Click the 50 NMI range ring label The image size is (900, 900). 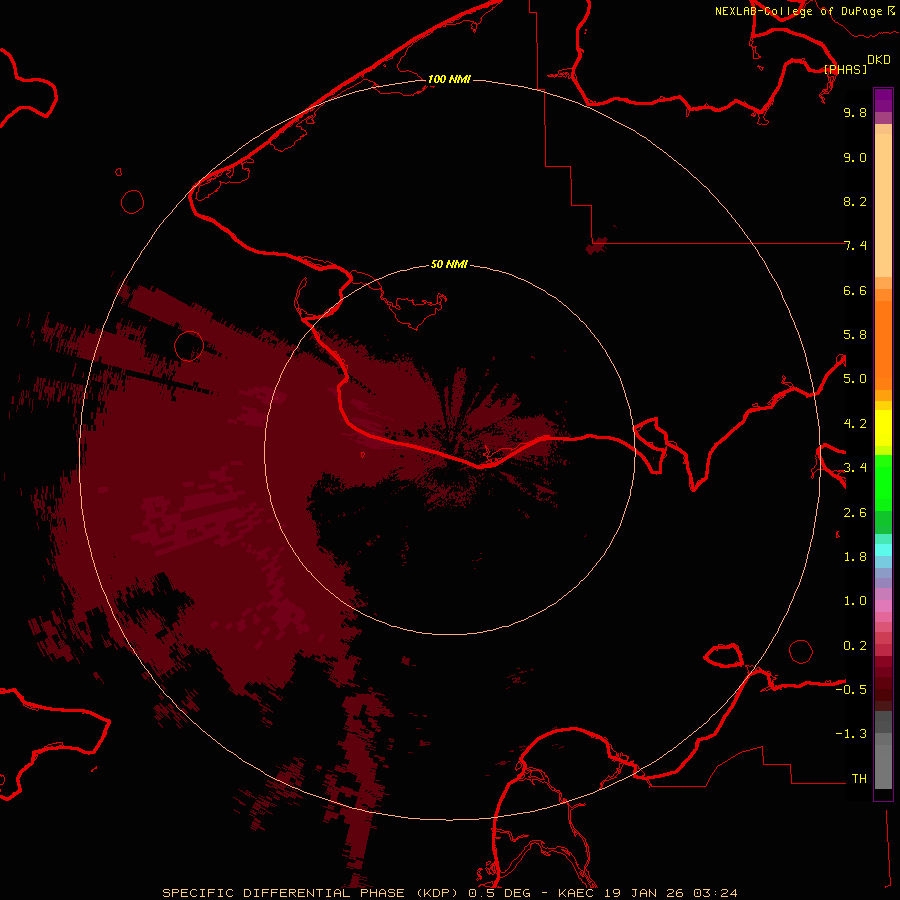(x=449, y=265)
